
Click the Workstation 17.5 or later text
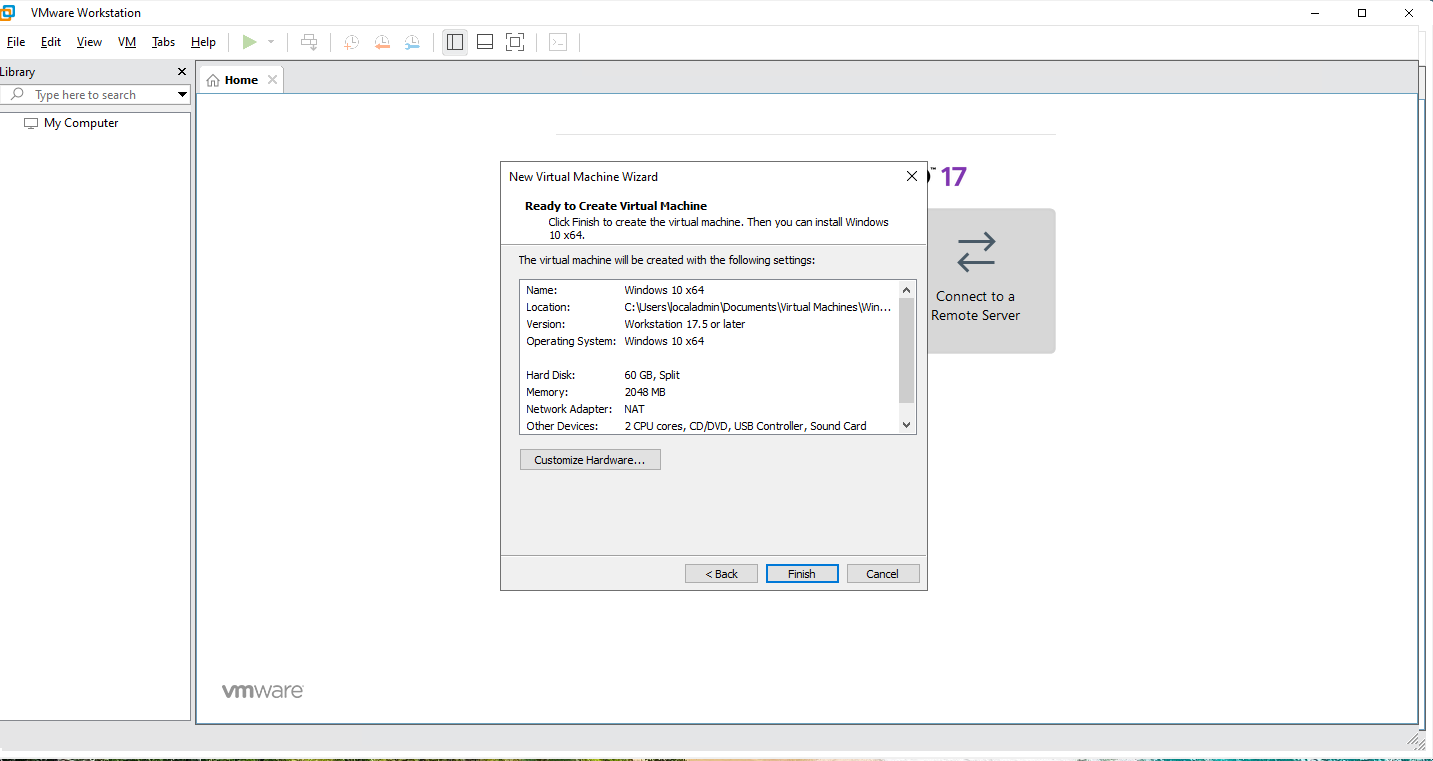pos(685,324)
